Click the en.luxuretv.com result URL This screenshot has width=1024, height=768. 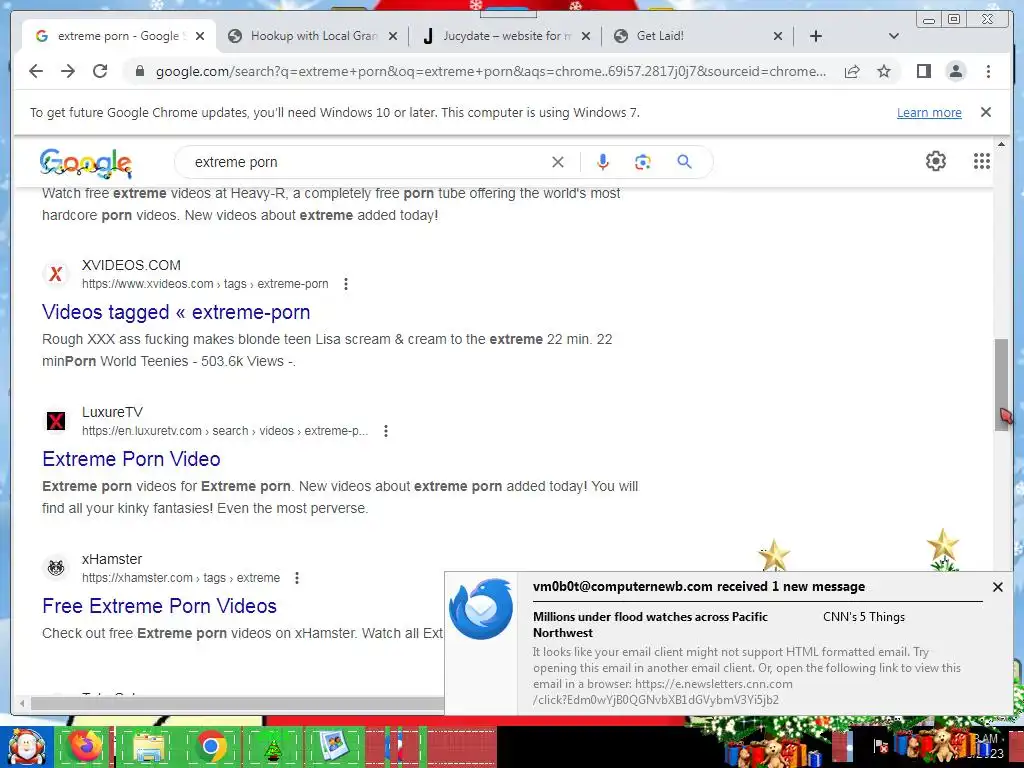(225, 431)
